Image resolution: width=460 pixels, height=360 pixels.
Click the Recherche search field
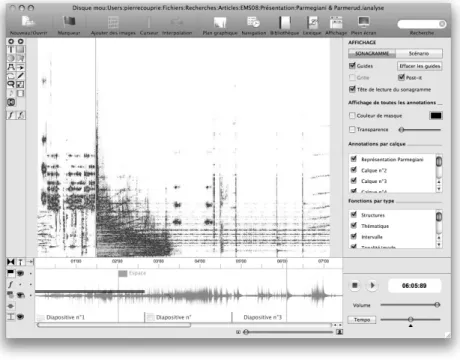tap(422, 24)
